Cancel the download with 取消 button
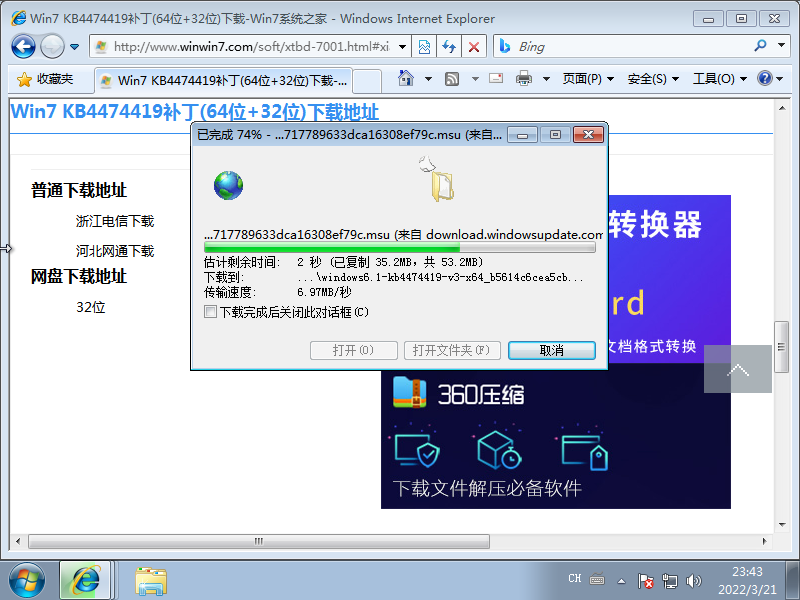Viewport: 800px width, 600px height. click(x=551, y=350)
